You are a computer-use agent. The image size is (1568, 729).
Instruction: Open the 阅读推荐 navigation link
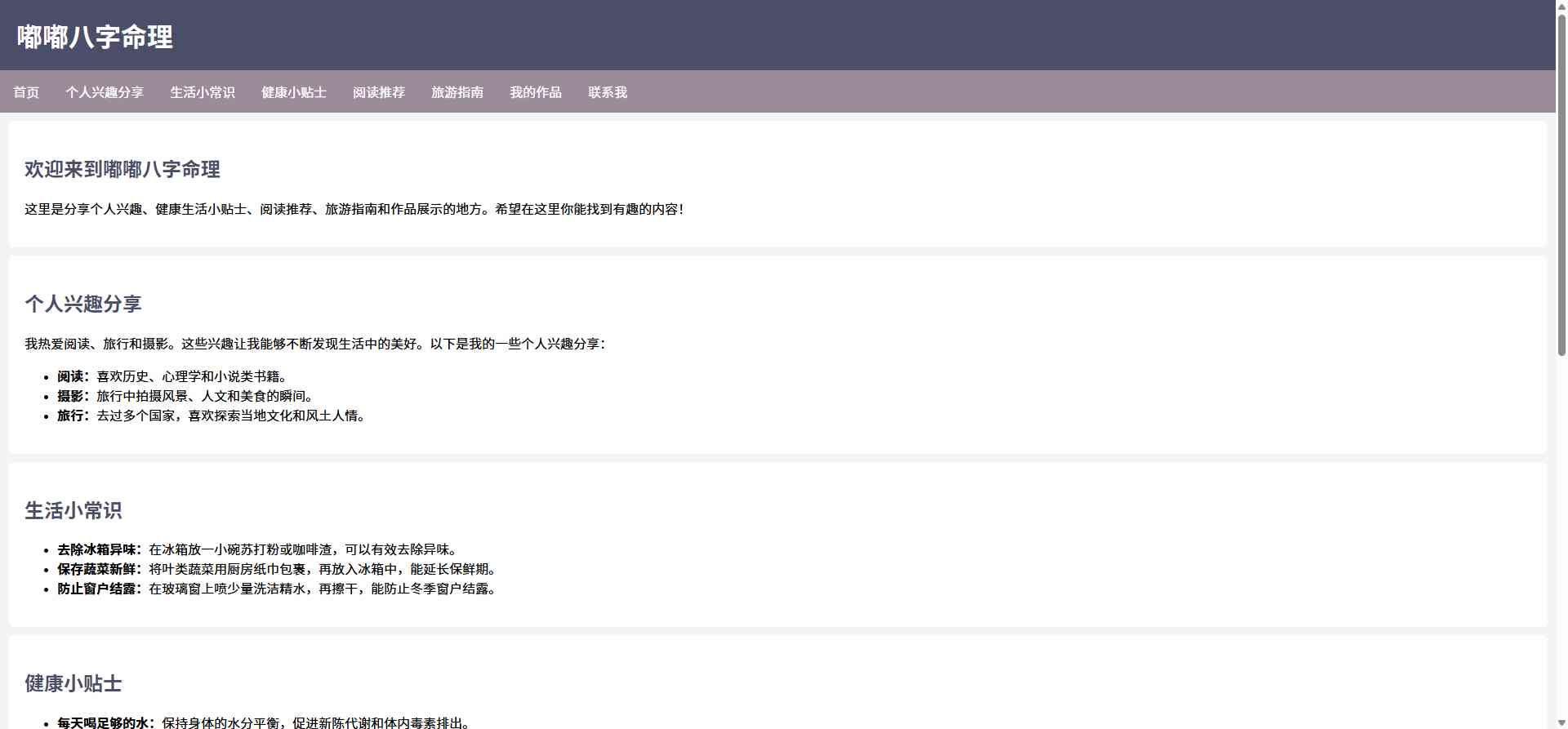coord(379,92)
